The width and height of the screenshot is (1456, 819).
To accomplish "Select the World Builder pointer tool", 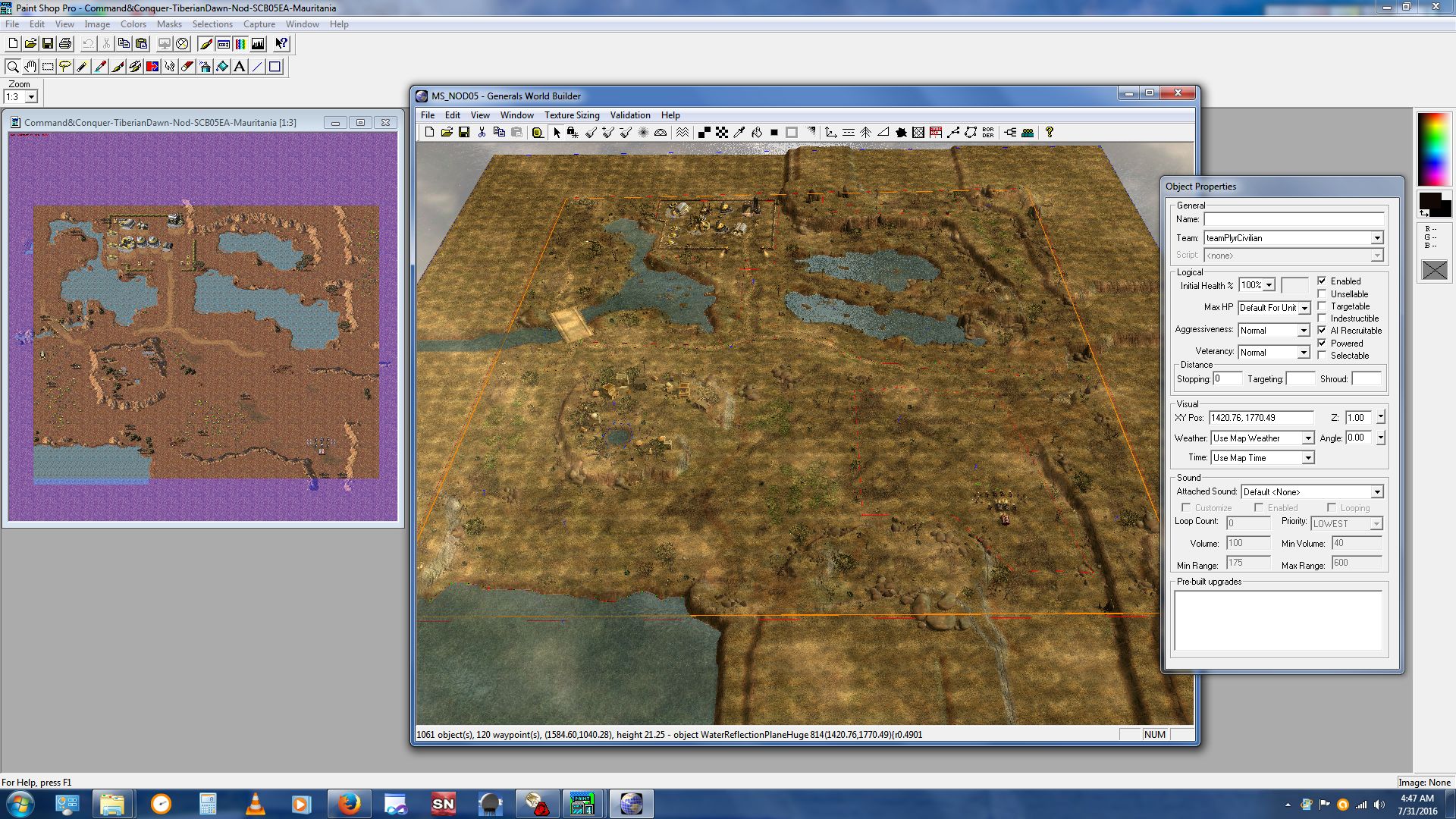I will (x=557, y=132).
